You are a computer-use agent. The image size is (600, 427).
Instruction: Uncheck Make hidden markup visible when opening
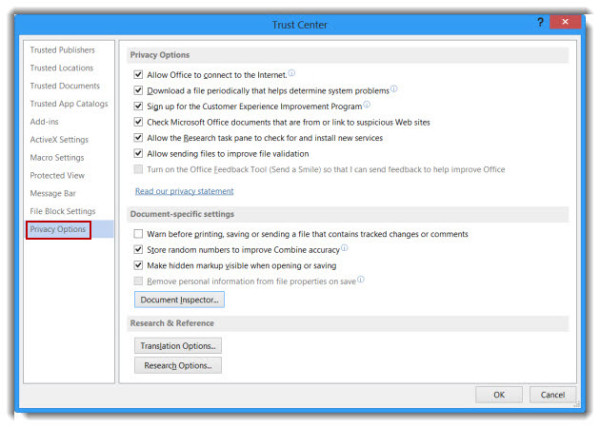coord(138,265)
